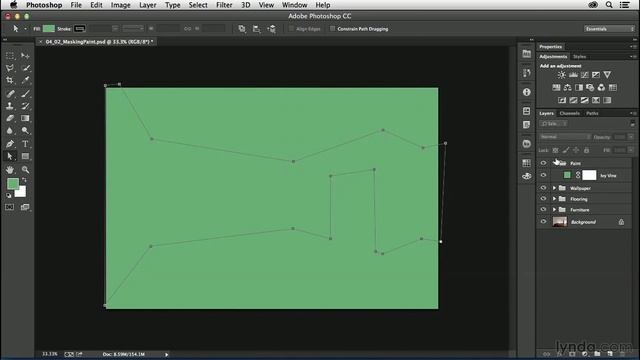Add a Curves adjustment
640x360 pixels.
(x=584, y=75)
